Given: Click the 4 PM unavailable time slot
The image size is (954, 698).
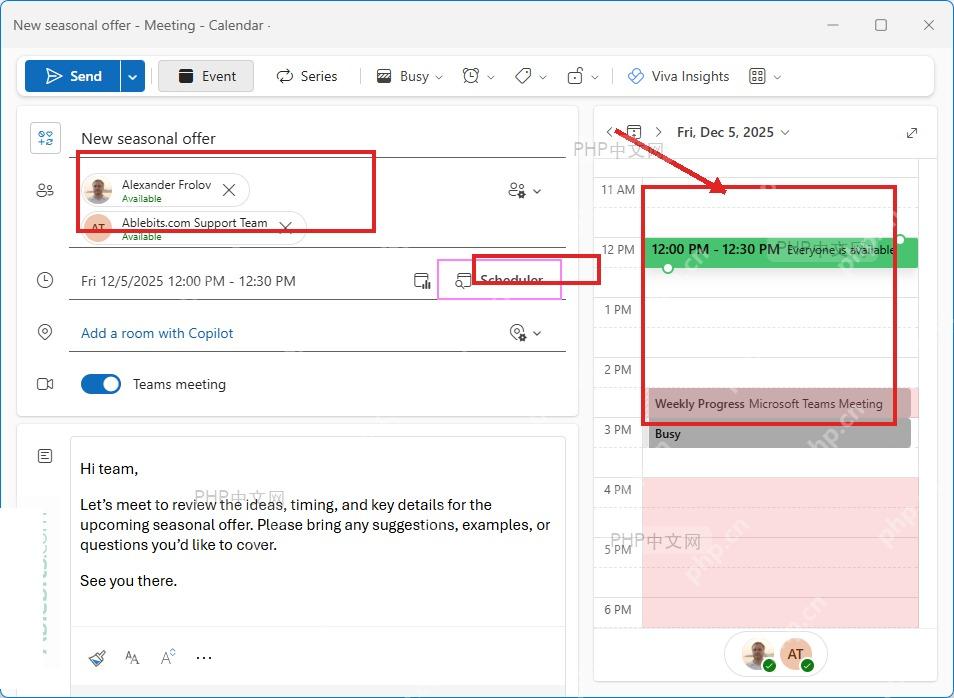Looking at the screenshot, I should (x=781, y=492).
